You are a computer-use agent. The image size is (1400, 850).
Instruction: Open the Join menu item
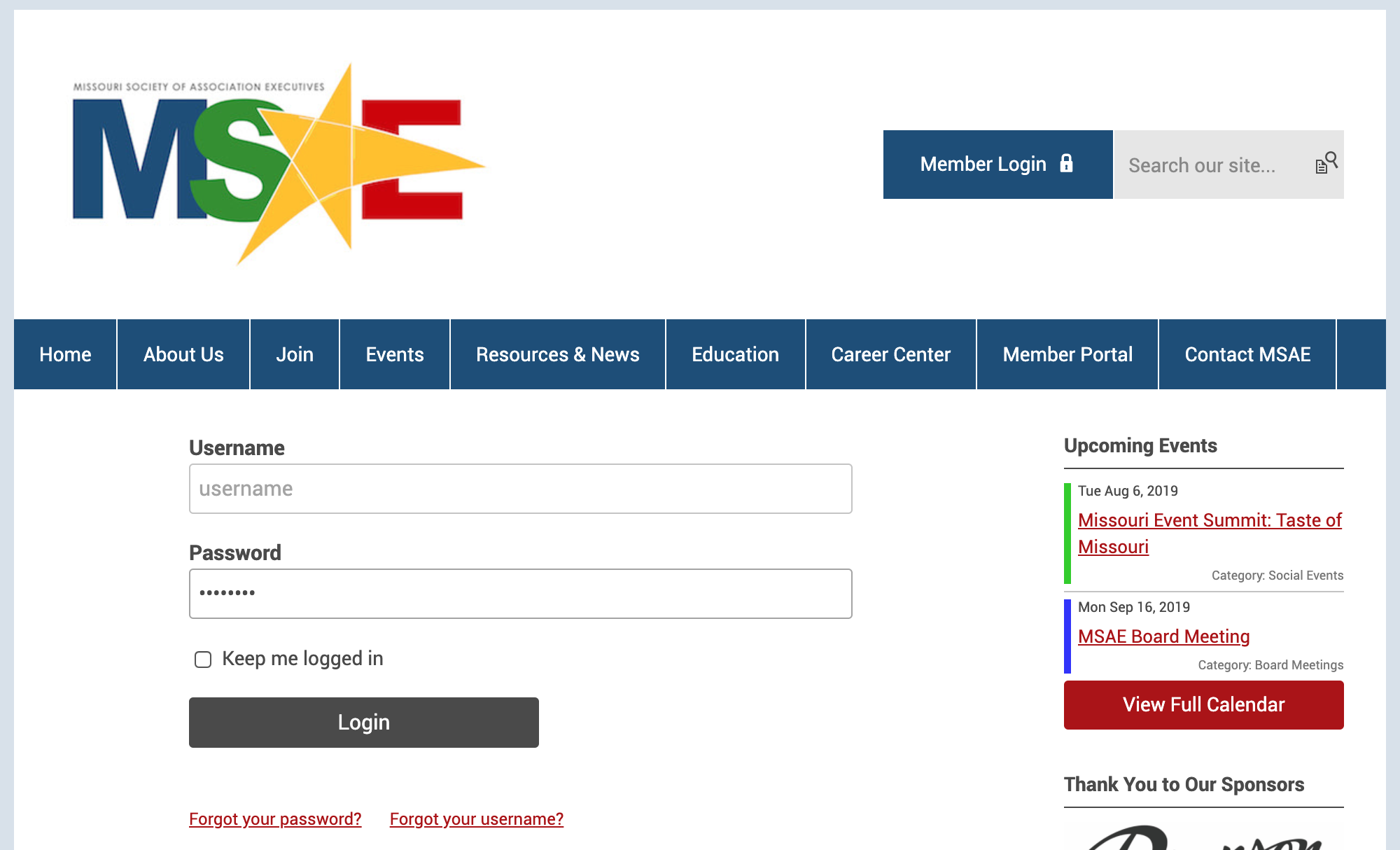click(295, 354)
